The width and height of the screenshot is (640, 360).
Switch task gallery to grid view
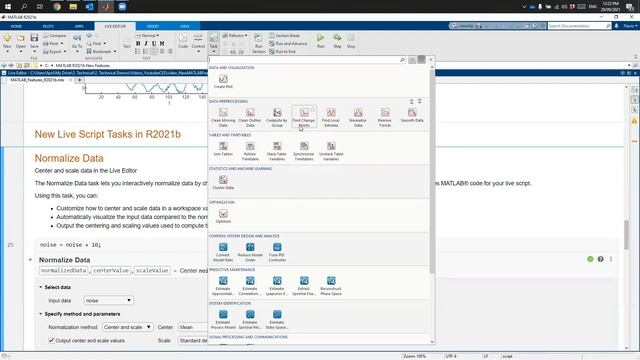click(x=421, y=60)
